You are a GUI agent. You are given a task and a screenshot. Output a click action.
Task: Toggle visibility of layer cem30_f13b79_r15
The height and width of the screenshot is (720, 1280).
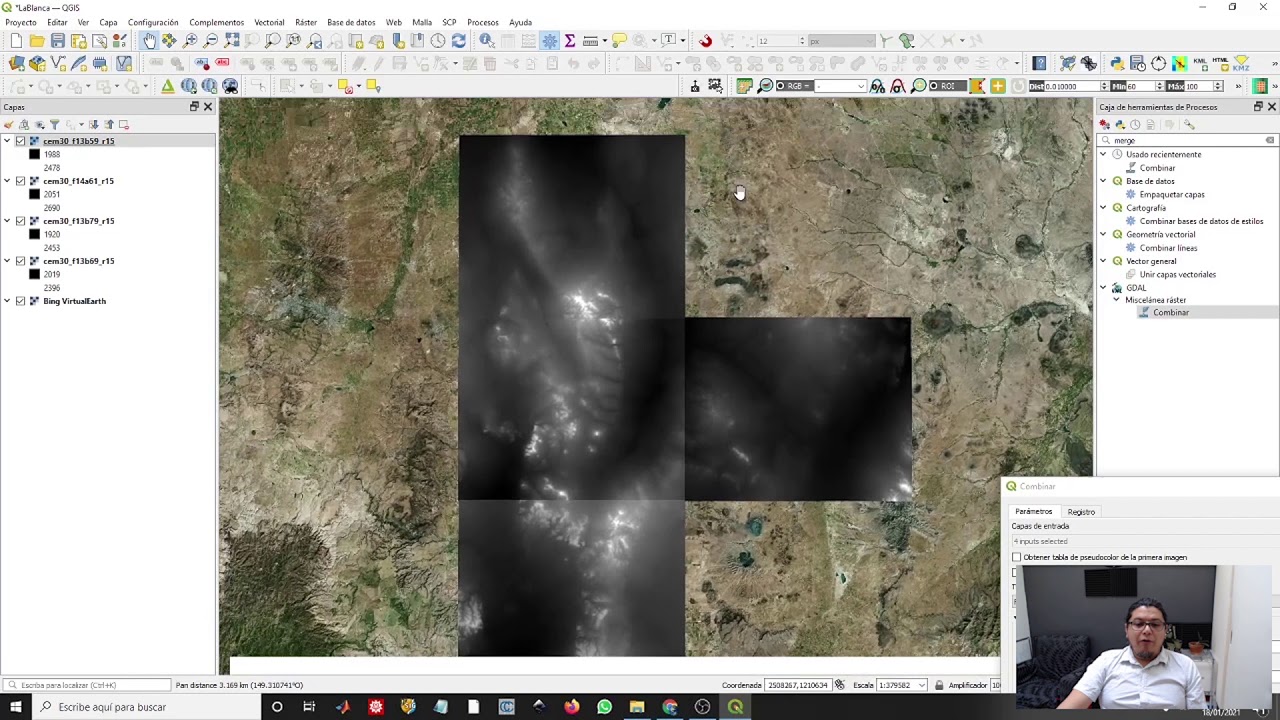(x=20, y=221)
